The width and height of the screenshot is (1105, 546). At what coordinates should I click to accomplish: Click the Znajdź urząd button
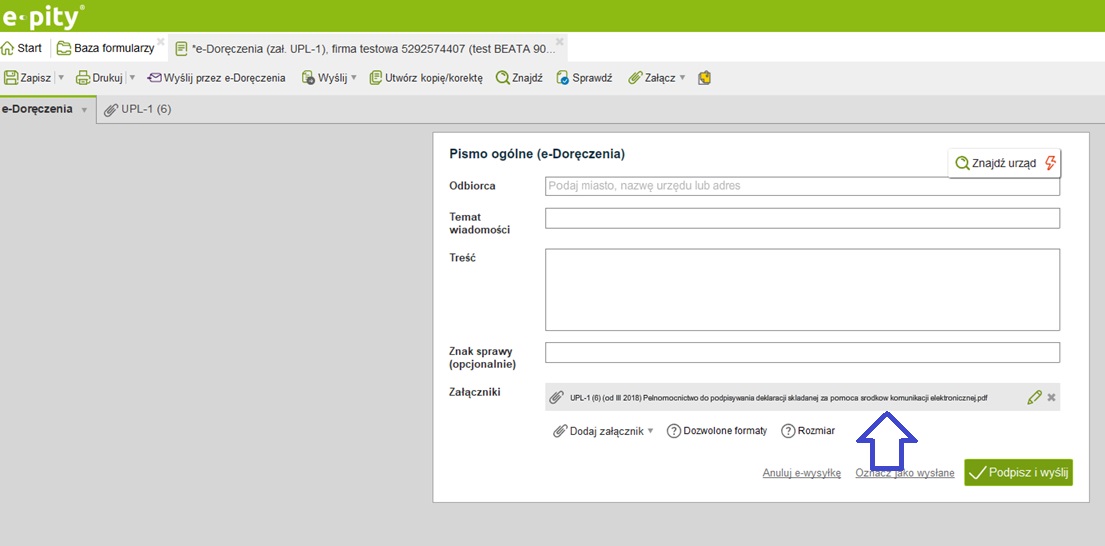[x=1004, y=163]
